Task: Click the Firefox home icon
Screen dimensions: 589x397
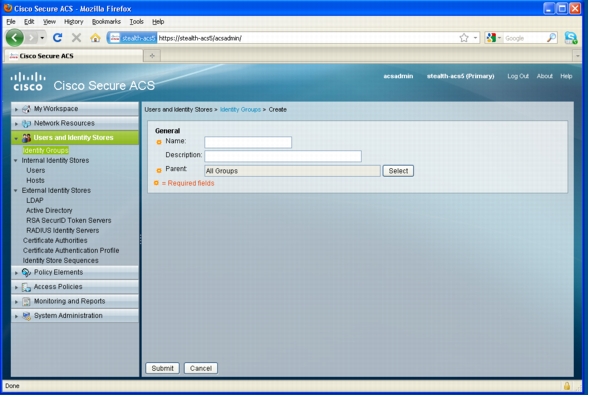Action: pyautogui.click(x=95, y=38)
